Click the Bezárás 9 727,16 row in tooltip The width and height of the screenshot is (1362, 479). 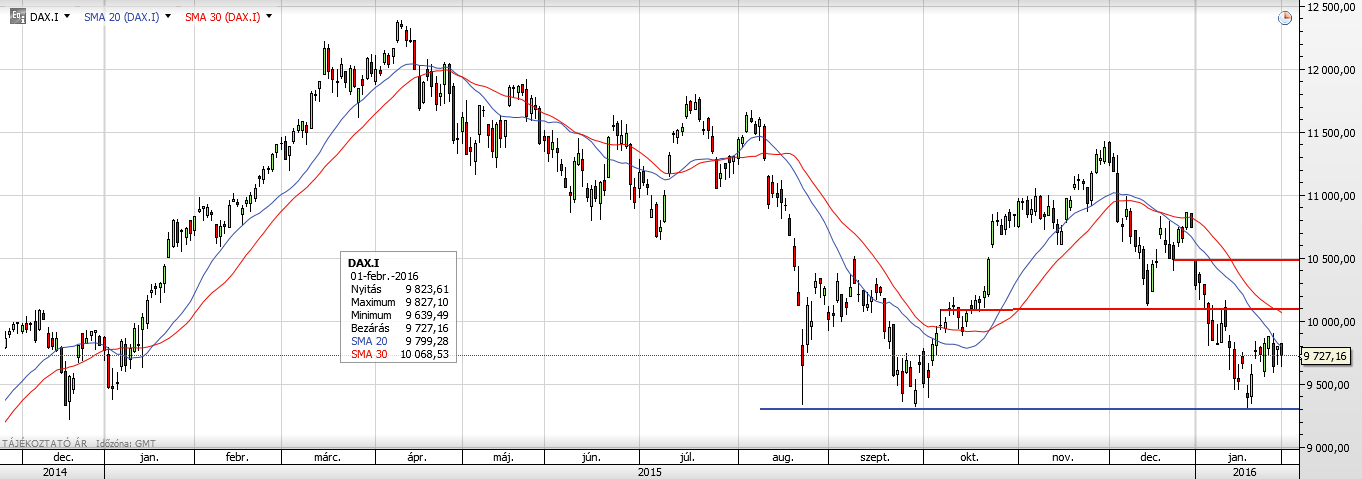400,328
